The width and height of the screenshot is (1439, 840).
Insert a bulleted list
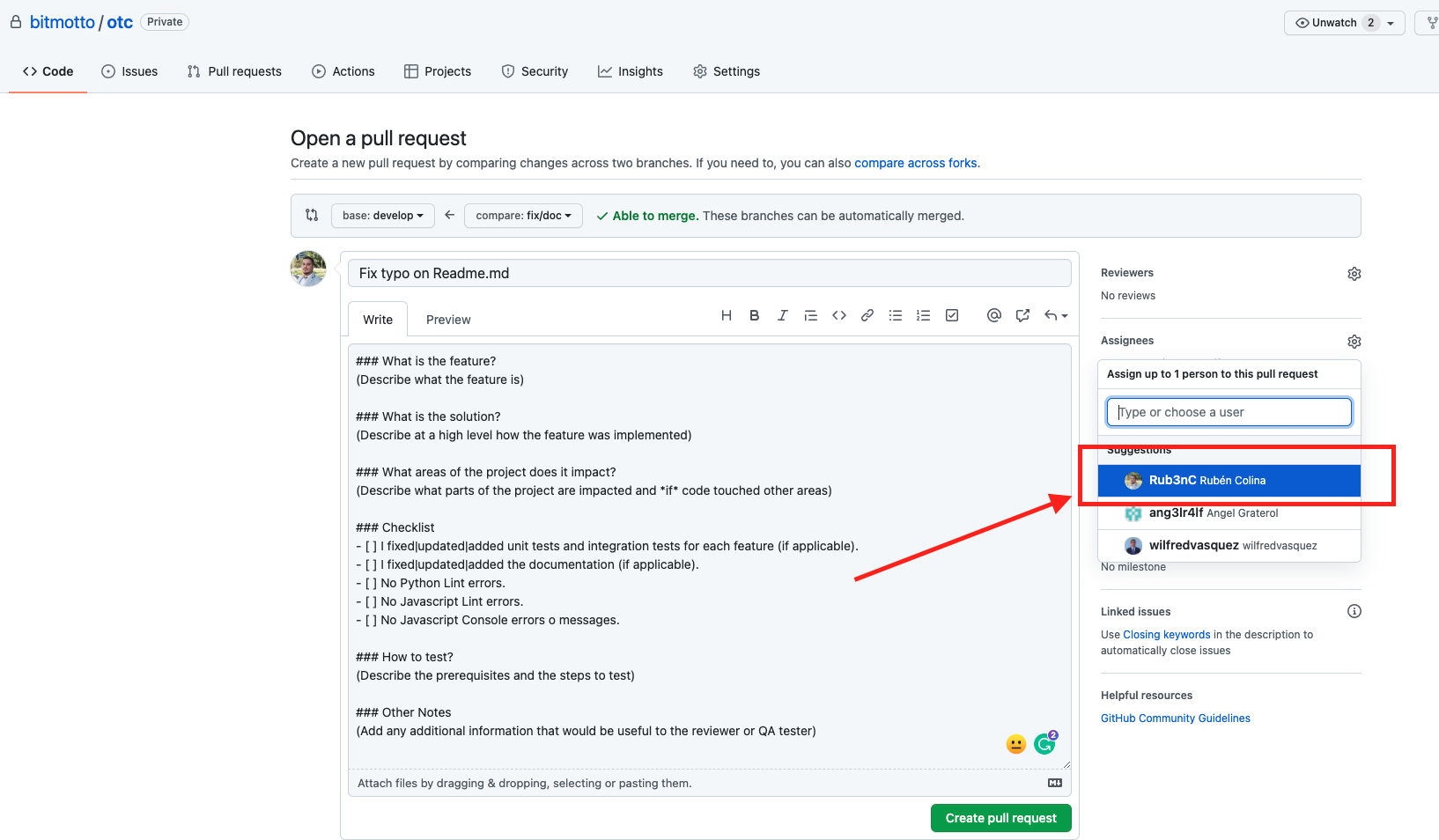[896, 315]
